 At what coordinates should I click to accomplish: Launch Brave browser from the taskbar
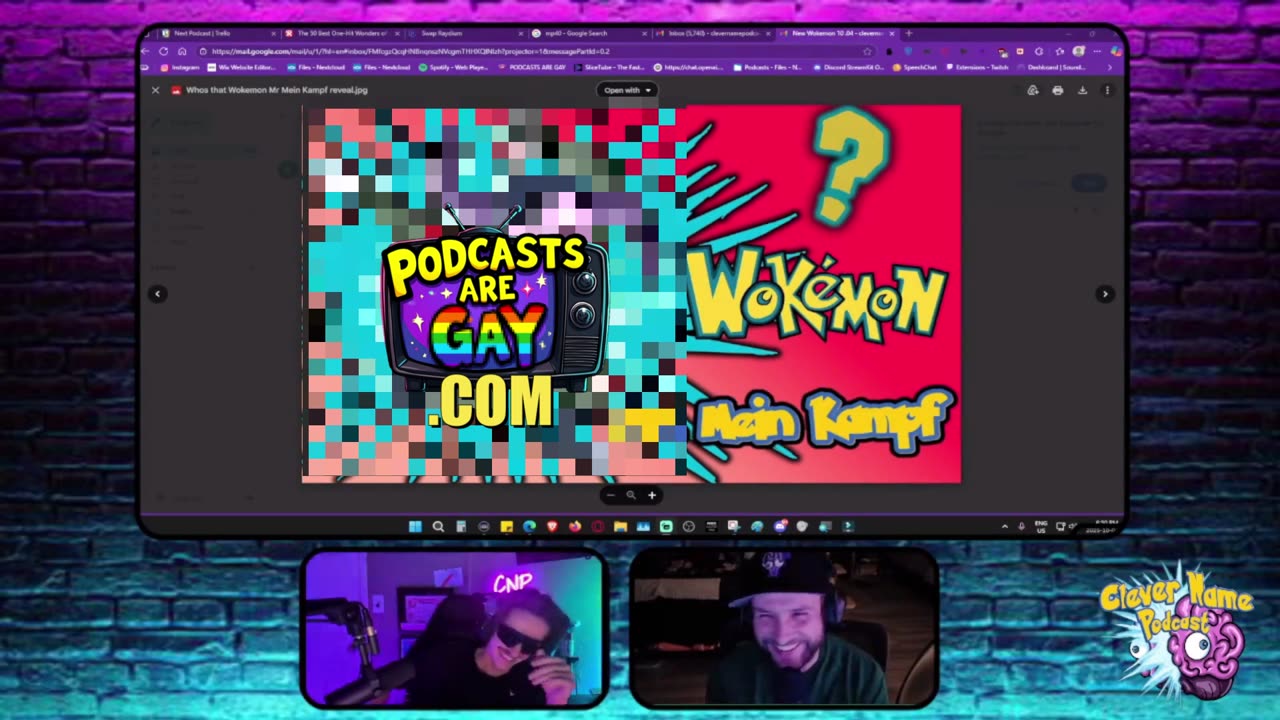click(552, 526)
